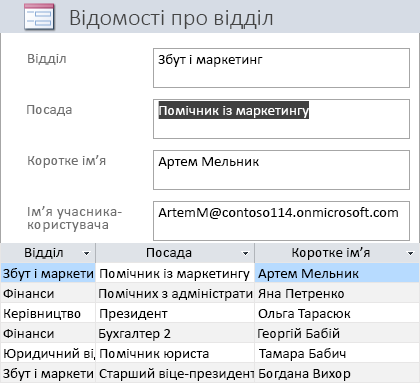The height and width of the screenshot is (384, 420).
Task: Select the Відділ column header
Action: pos(48,253)
